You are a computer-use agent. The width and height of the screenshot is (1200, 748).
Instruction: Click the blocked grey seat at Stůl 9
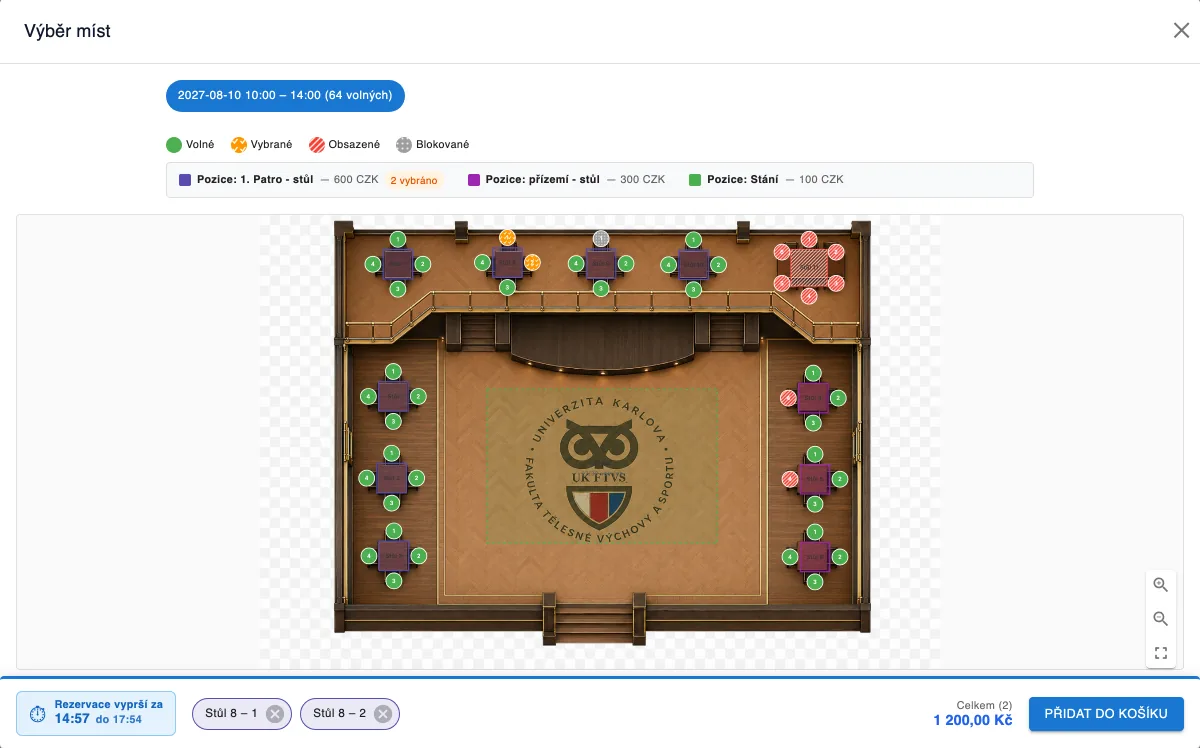601,238
